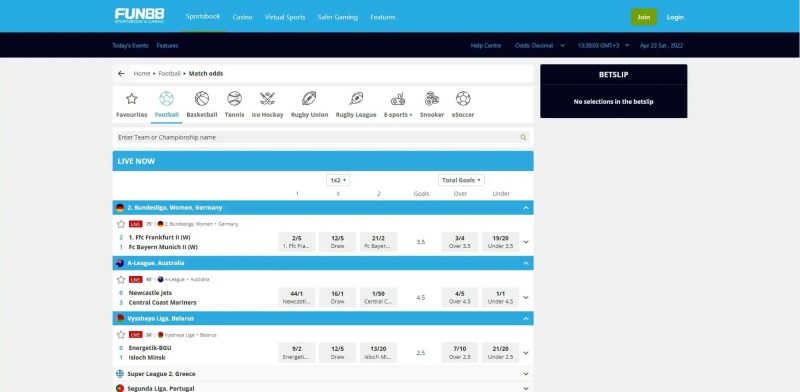800x392 pixels.
Task: Favourite the Ffc Frankfurt II match star
Action: (121, 224)
